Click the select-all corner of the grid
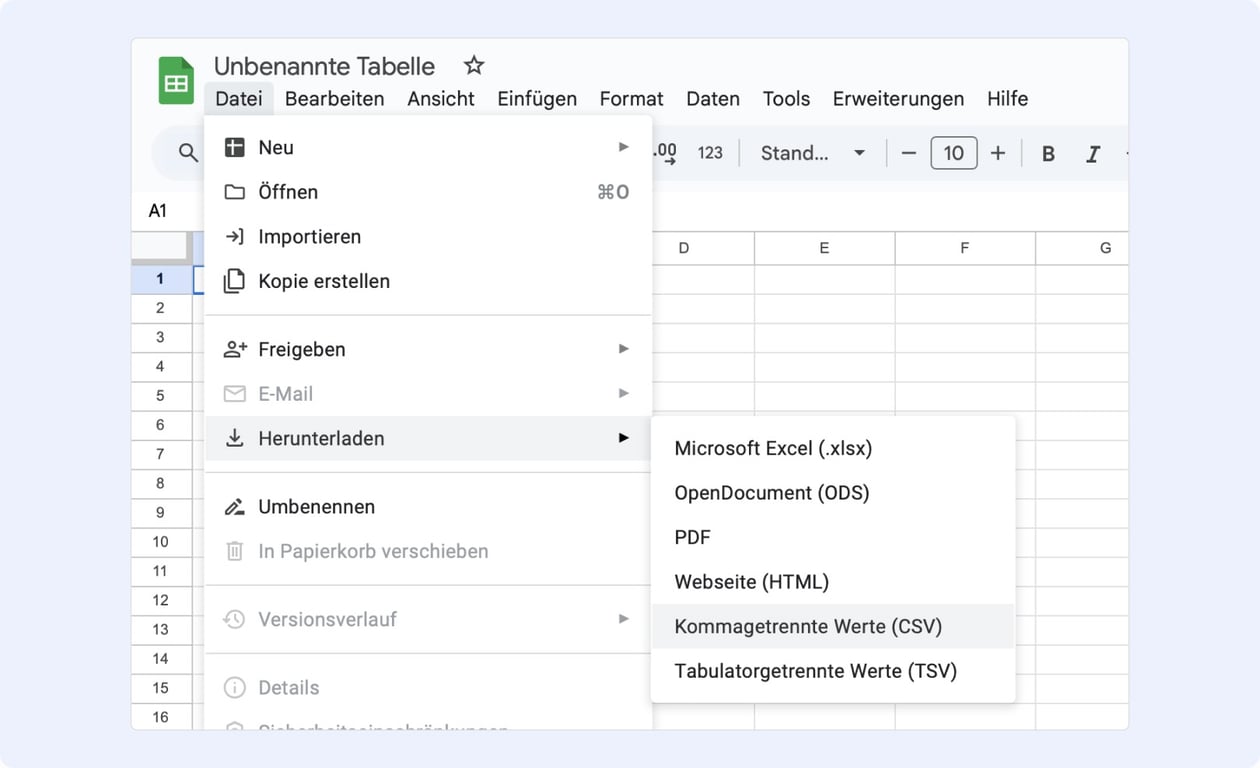Screen dimensions: 1260x768 161,248
